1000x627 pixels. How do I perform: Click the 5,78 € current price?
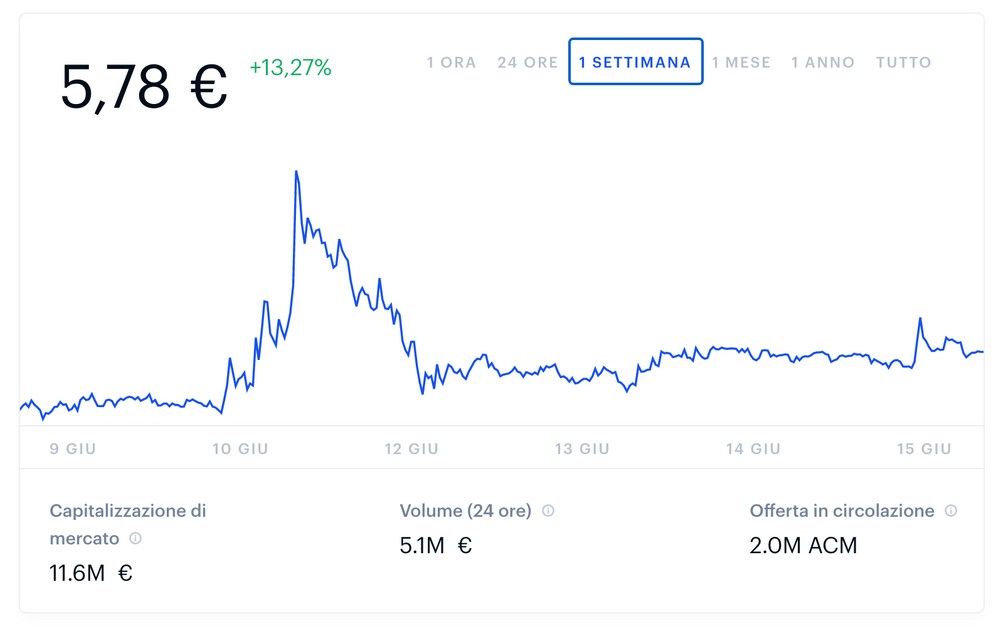(144, 87)
